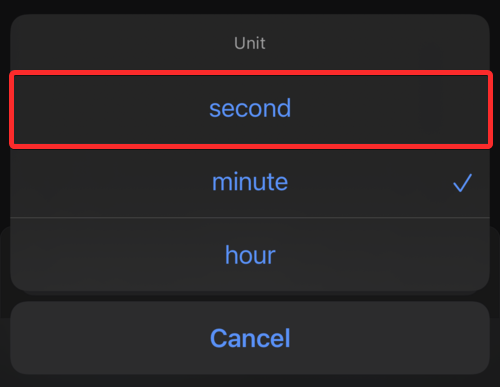Select the checkmark icon beside minute

(462, 183)
